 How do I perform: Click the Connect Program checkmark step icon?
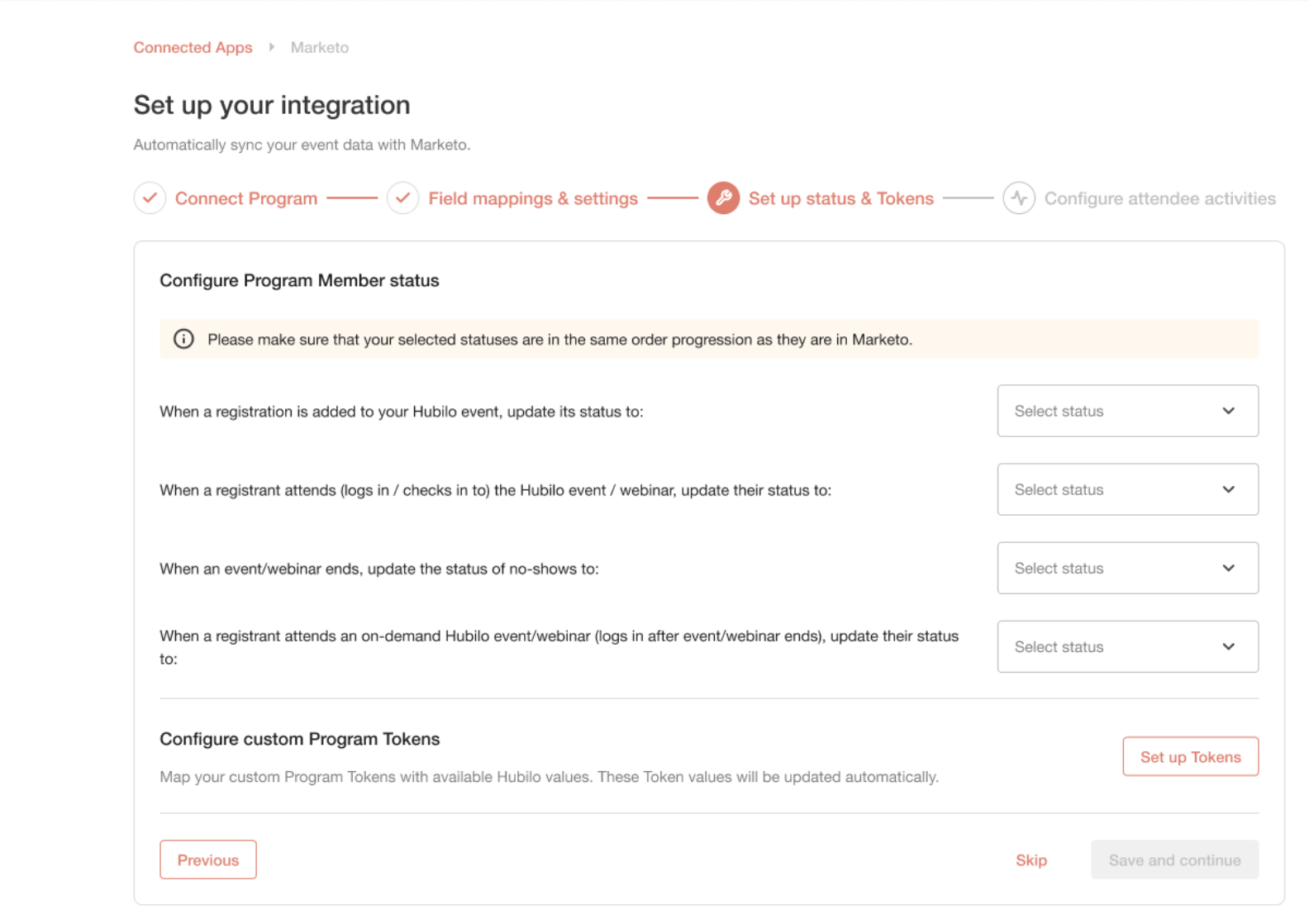[150, 198]
